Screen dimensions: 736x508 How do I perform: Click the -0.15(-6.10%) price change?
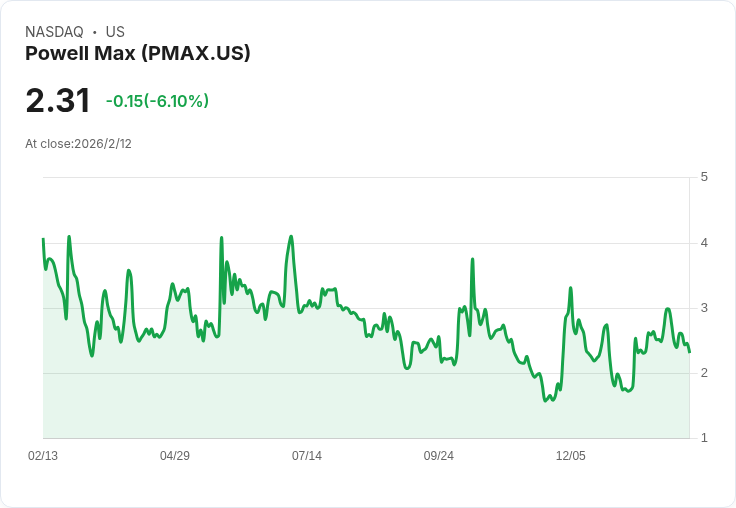coord(157,101)
